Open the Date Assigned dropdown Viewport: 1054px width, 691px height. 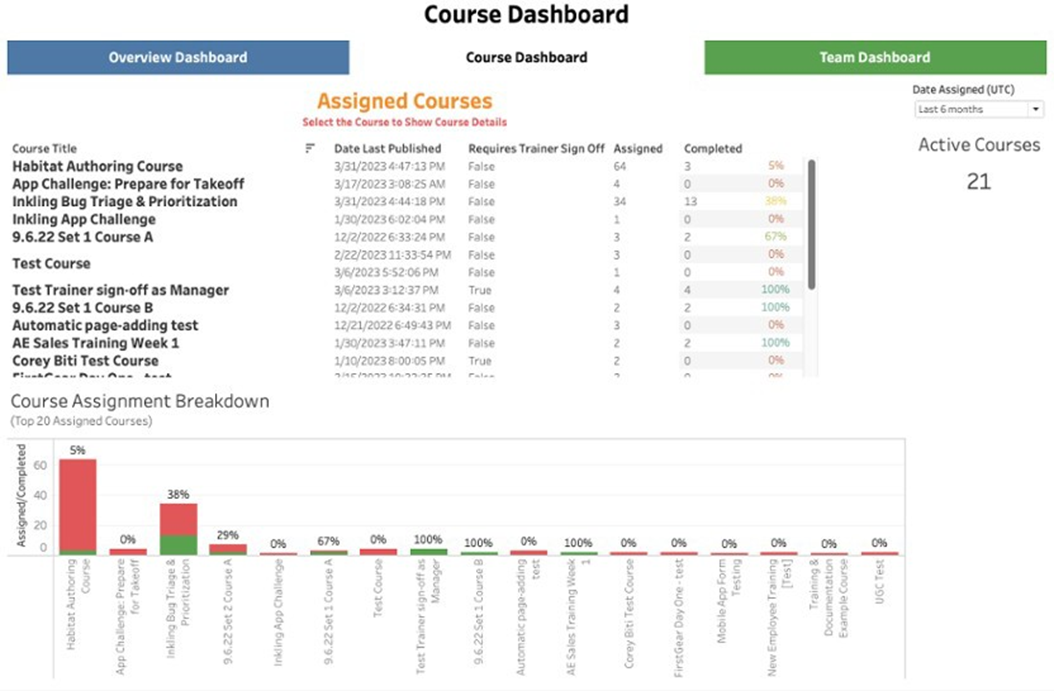coord(979,109)
